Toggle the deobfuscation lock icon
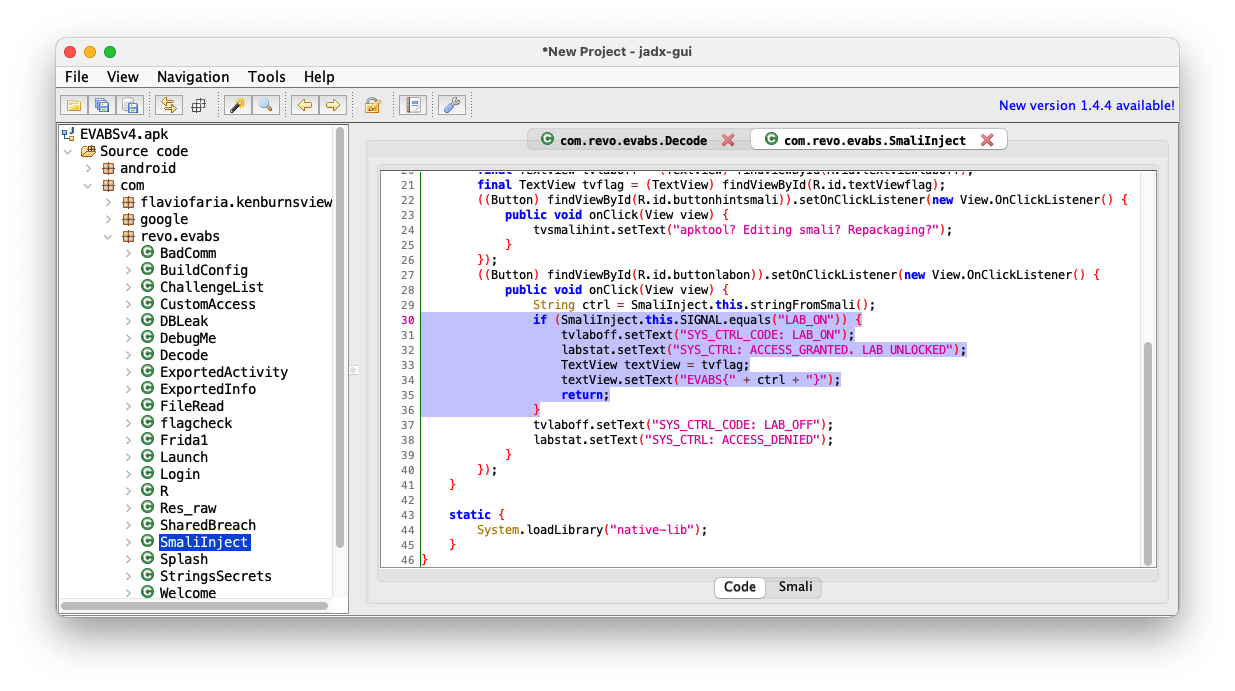This screenshot has height=691, width=1235. [x=372, y=105]
